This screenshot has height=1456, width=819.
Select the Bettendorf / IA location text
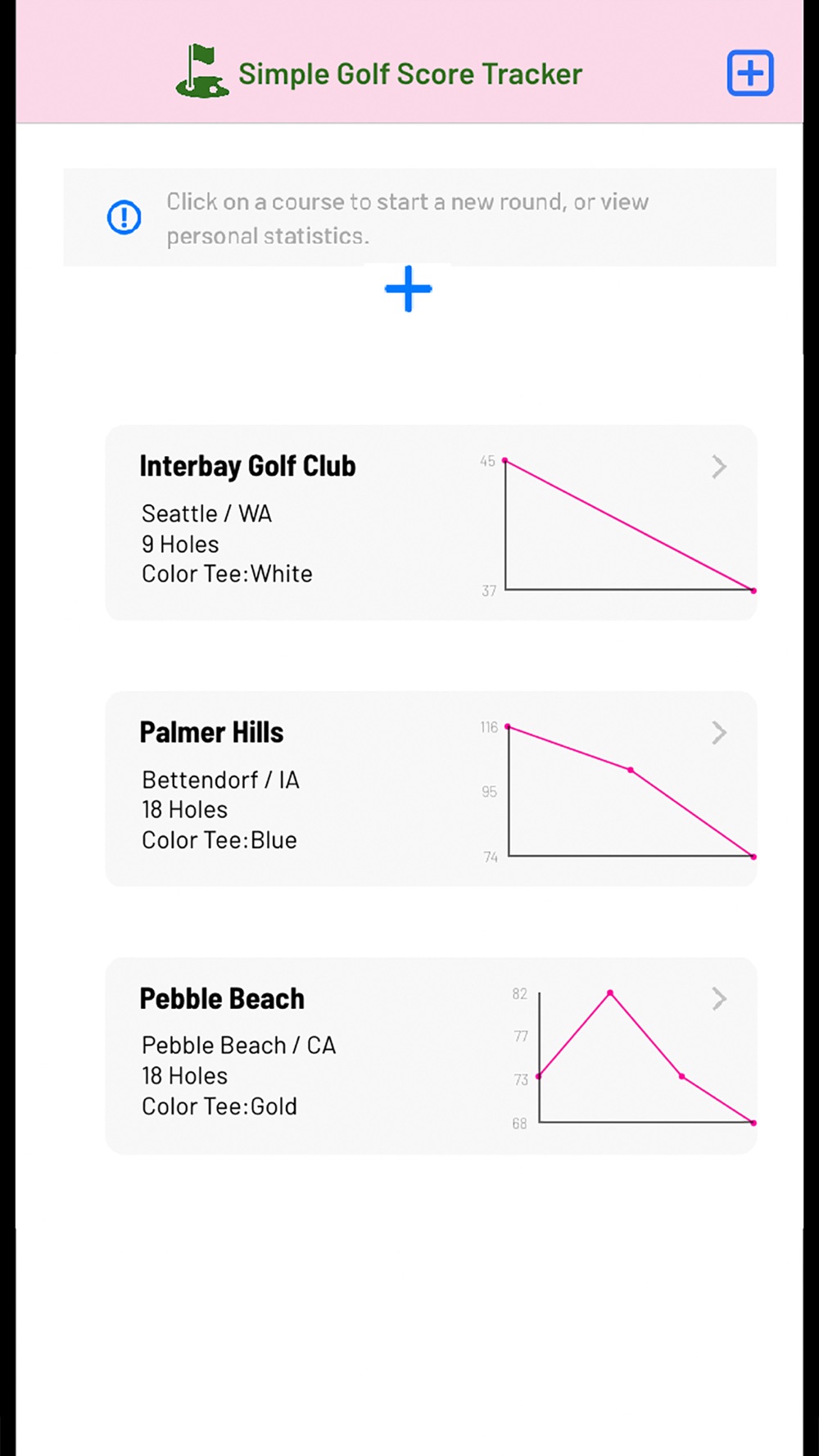220,780
